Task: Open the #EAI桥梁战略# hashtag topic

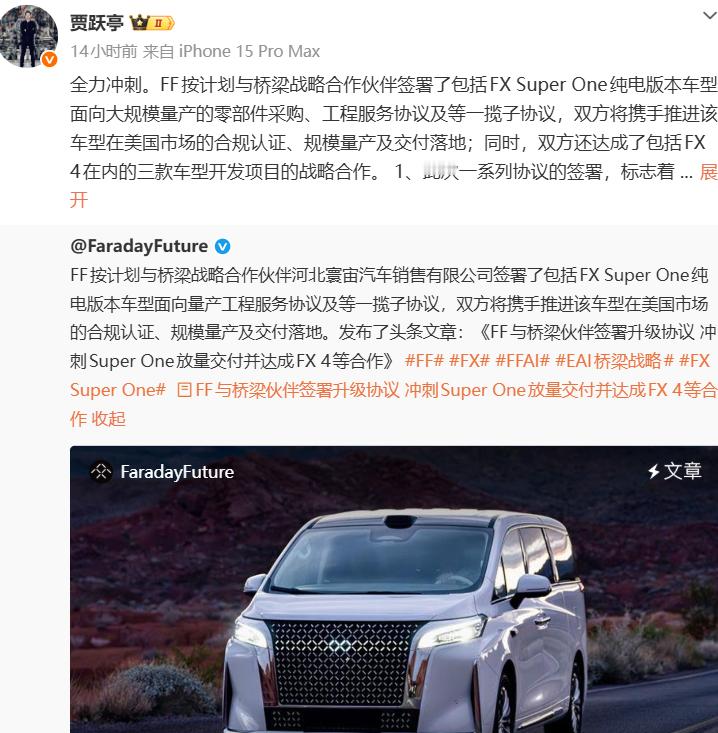Action: tap(614, 361)
